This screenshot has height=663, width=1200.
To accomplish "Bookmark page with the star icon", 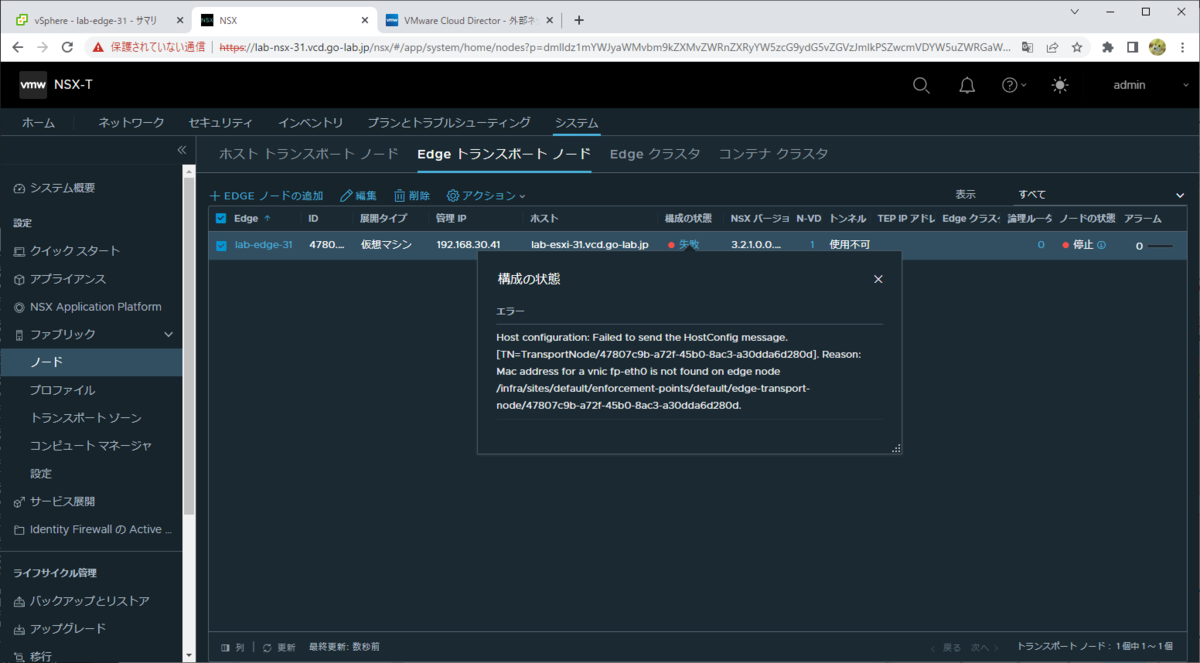I will [1077, 46].
